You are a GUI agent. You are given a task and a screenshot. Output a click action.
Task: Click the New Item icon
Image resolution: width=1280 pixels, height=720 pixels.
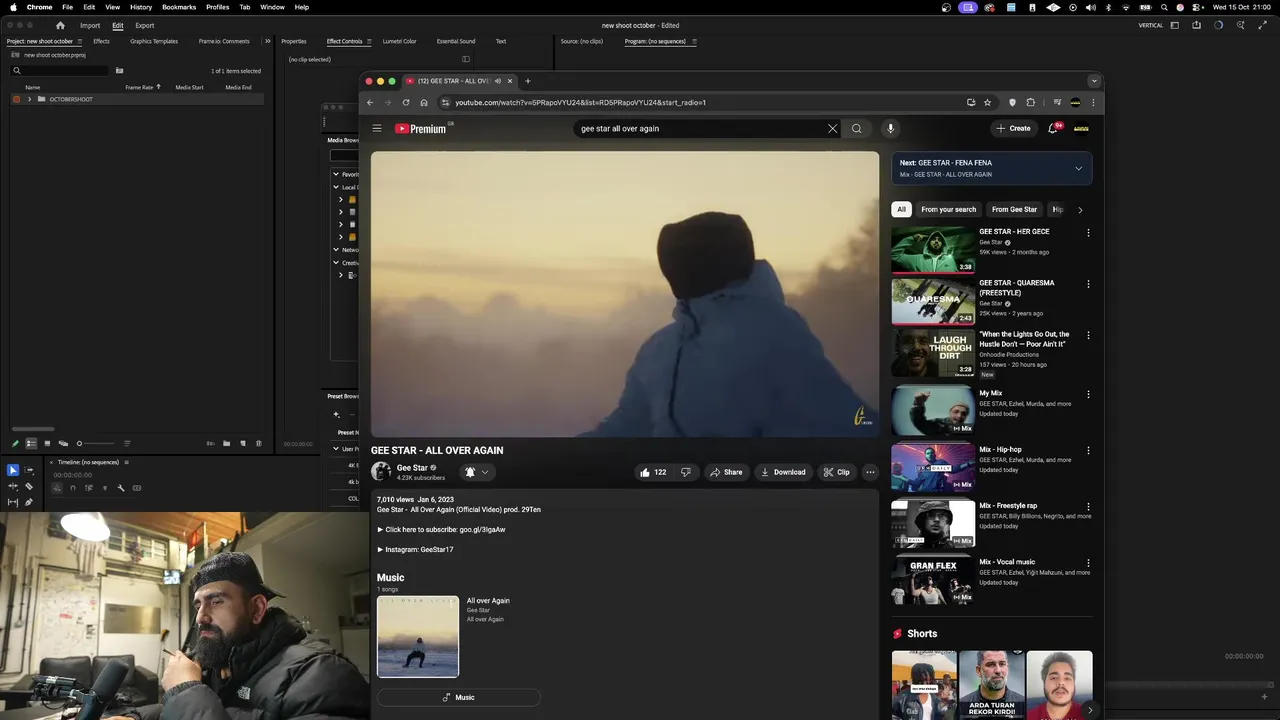coord(243,443)
